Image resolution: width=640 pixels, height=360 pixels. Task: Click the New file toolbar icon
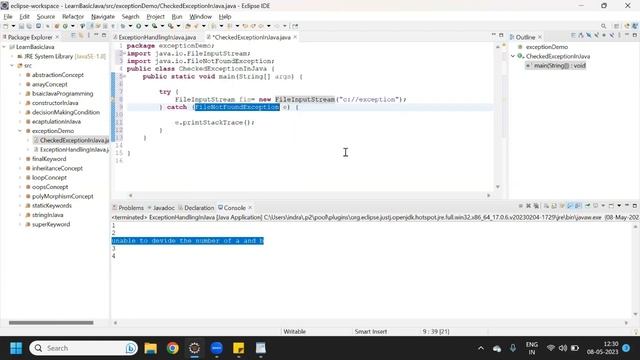point(6,26)
